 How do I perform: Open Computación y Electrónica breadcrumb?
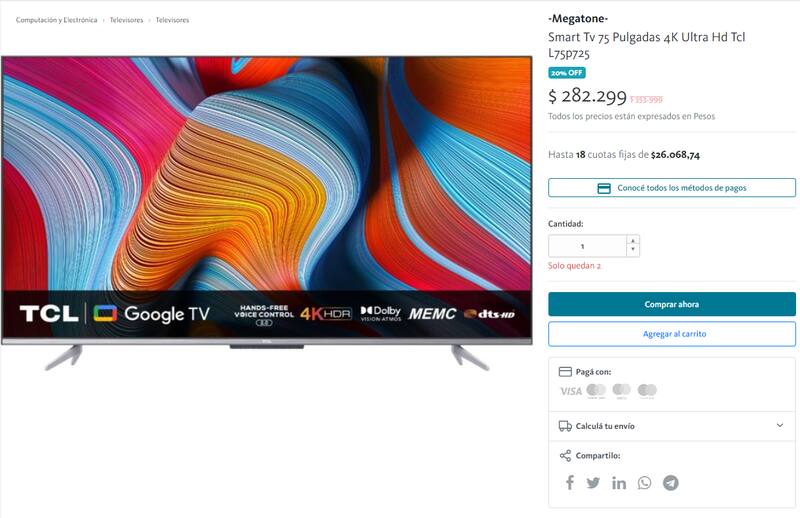click(x=56, y=20)
